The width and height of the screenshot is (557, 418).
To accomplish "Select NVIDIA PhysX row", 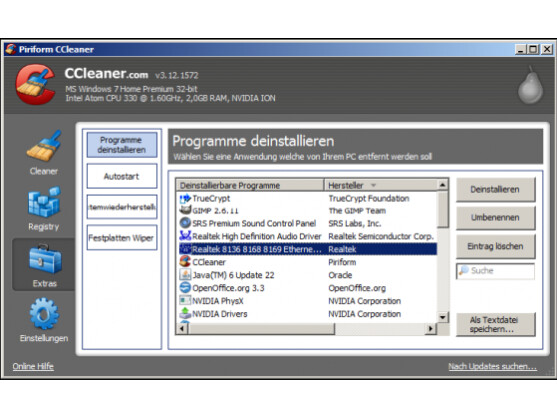I will coord(308,301).
